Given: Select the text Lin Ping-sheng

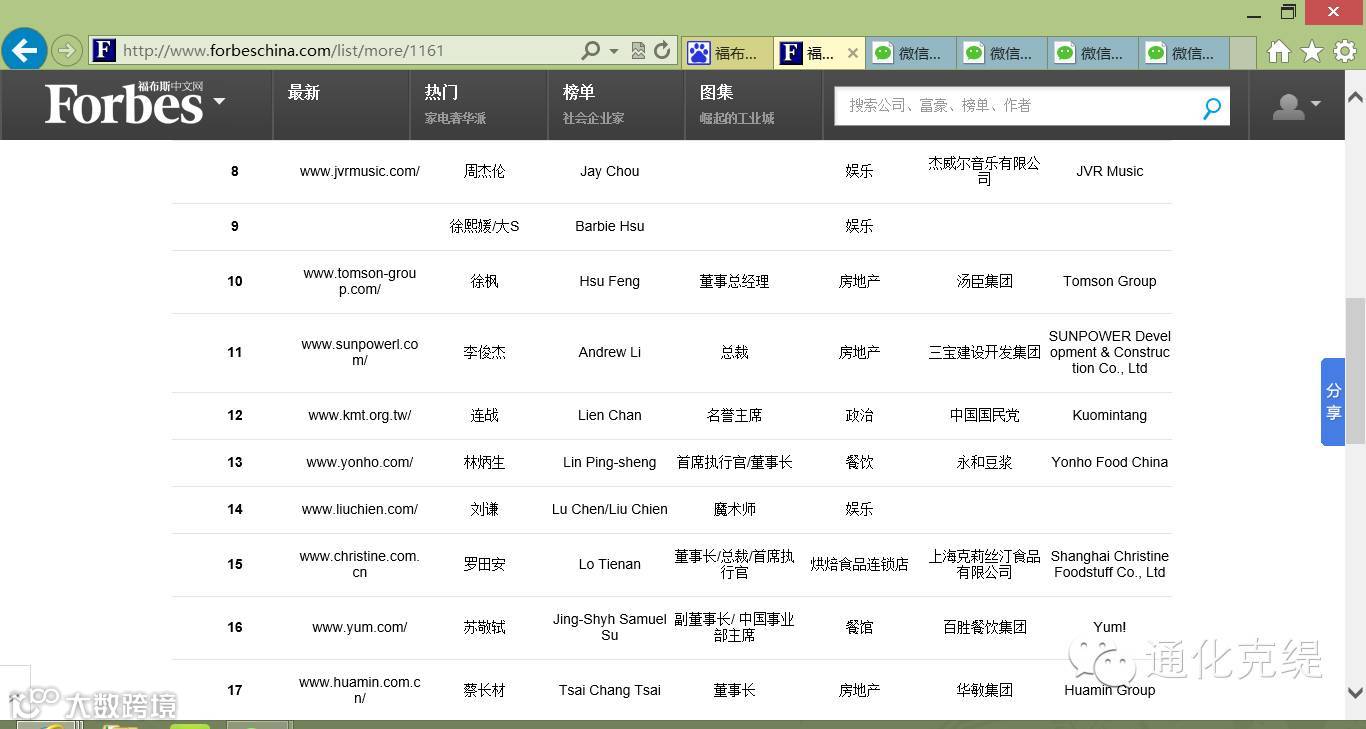Looking at the screenshot, I should (x=610, y=462).
